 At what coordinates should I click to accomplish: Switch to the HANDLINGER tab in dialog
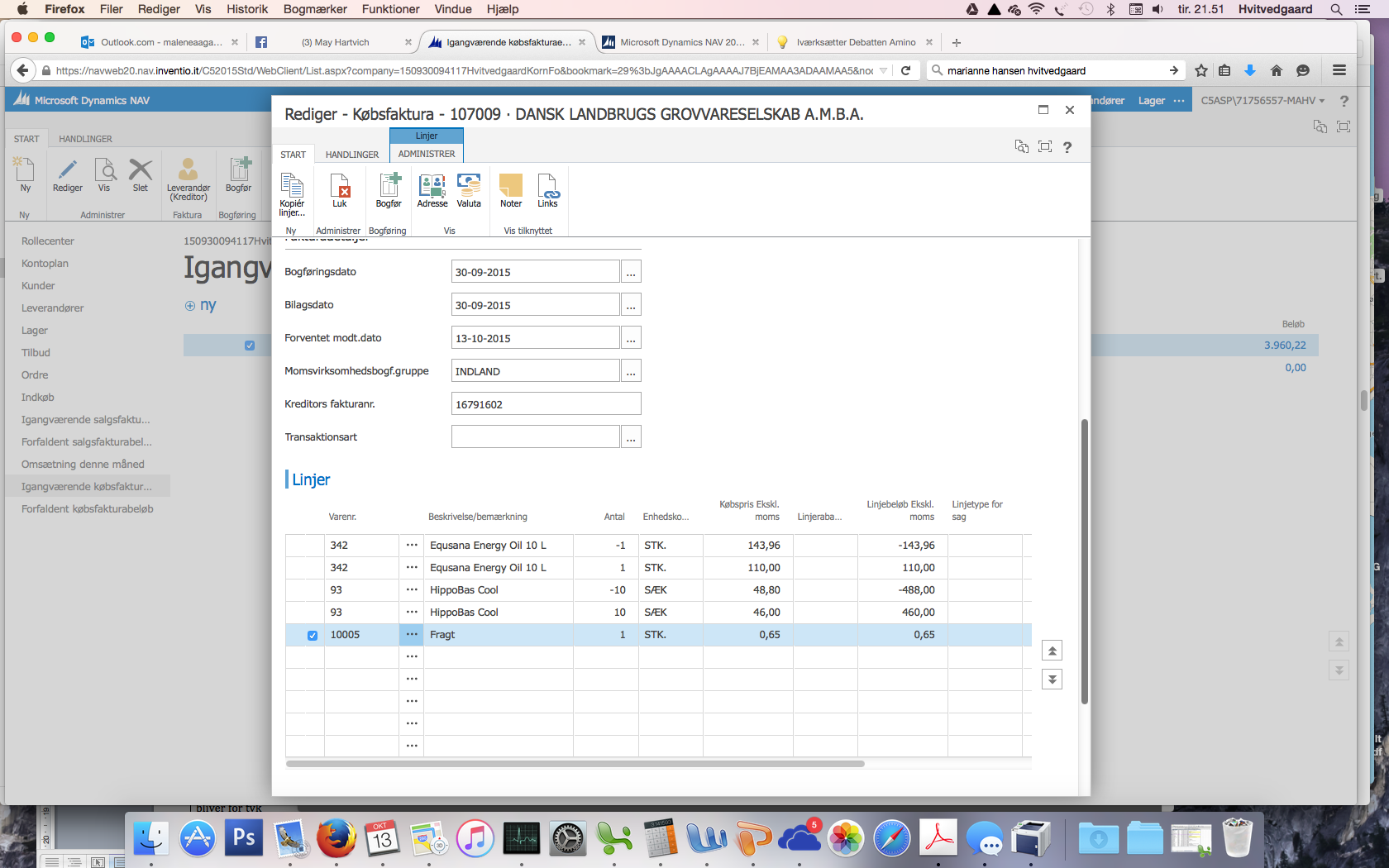click(x=351, y=155)
